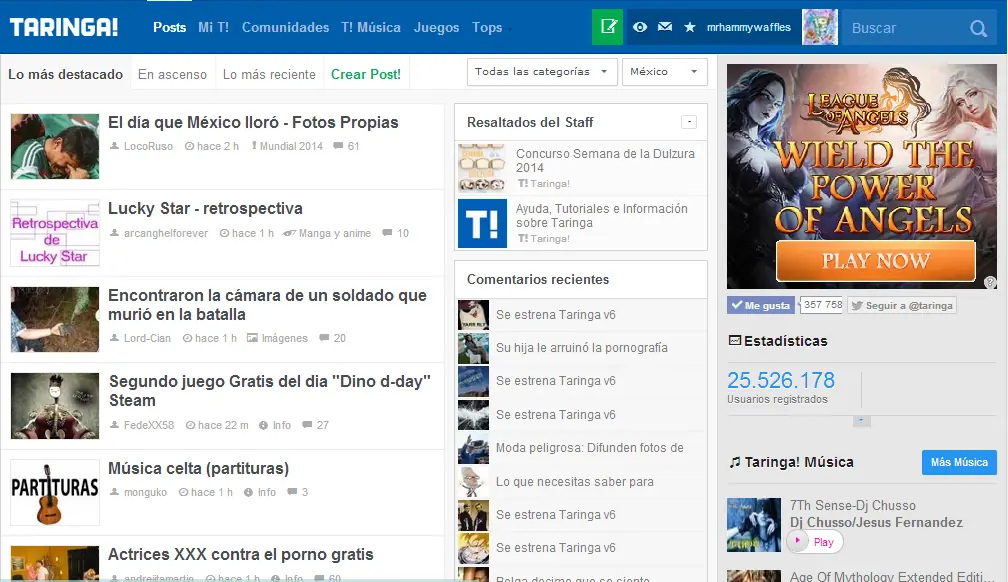Open the Lucky Star - retrospectiva post
This screenshot has width=1008, height=582.
pyautogui.click(x=205, y=208)
